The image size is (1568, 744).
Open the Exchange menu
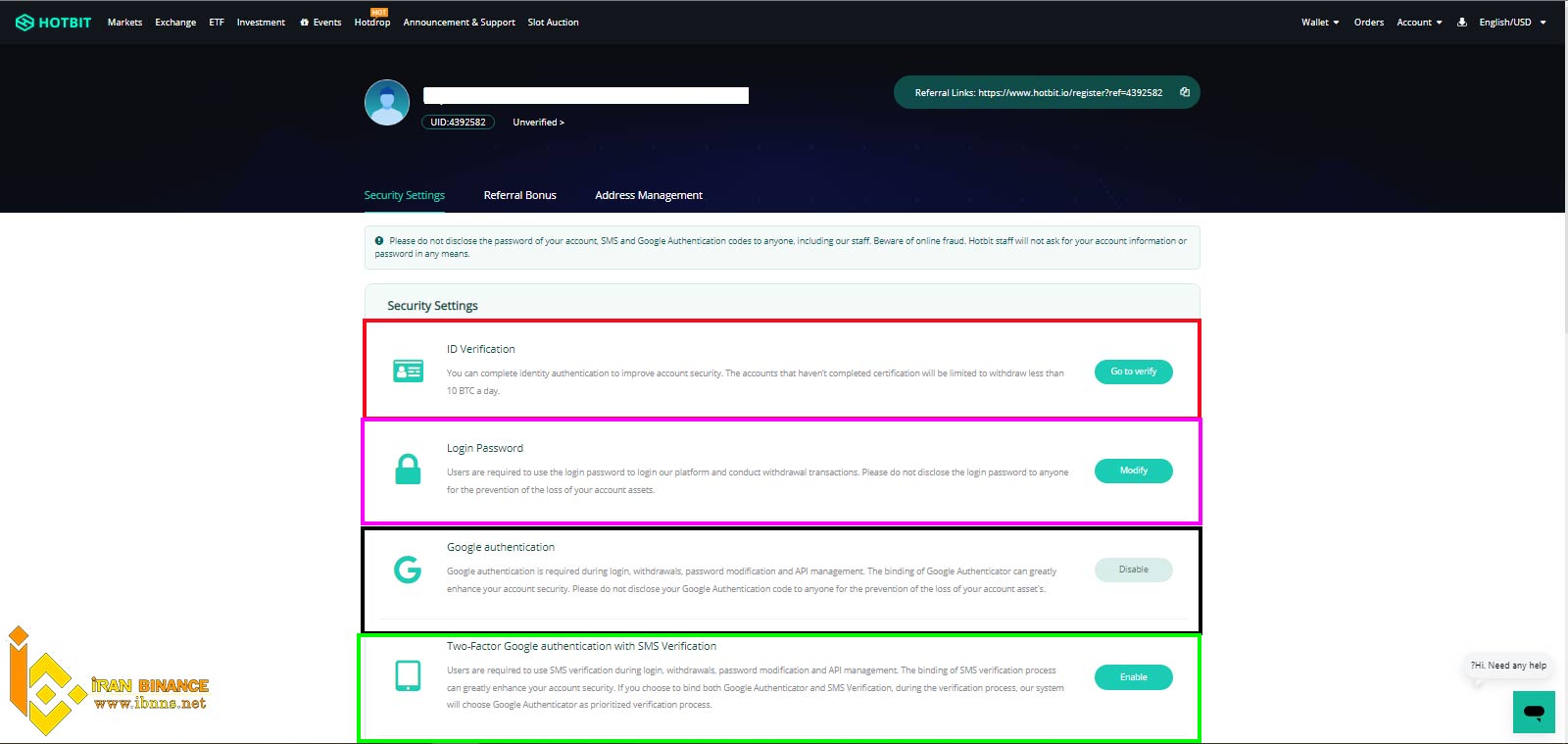pyautogui.click(x=175, y=22)
